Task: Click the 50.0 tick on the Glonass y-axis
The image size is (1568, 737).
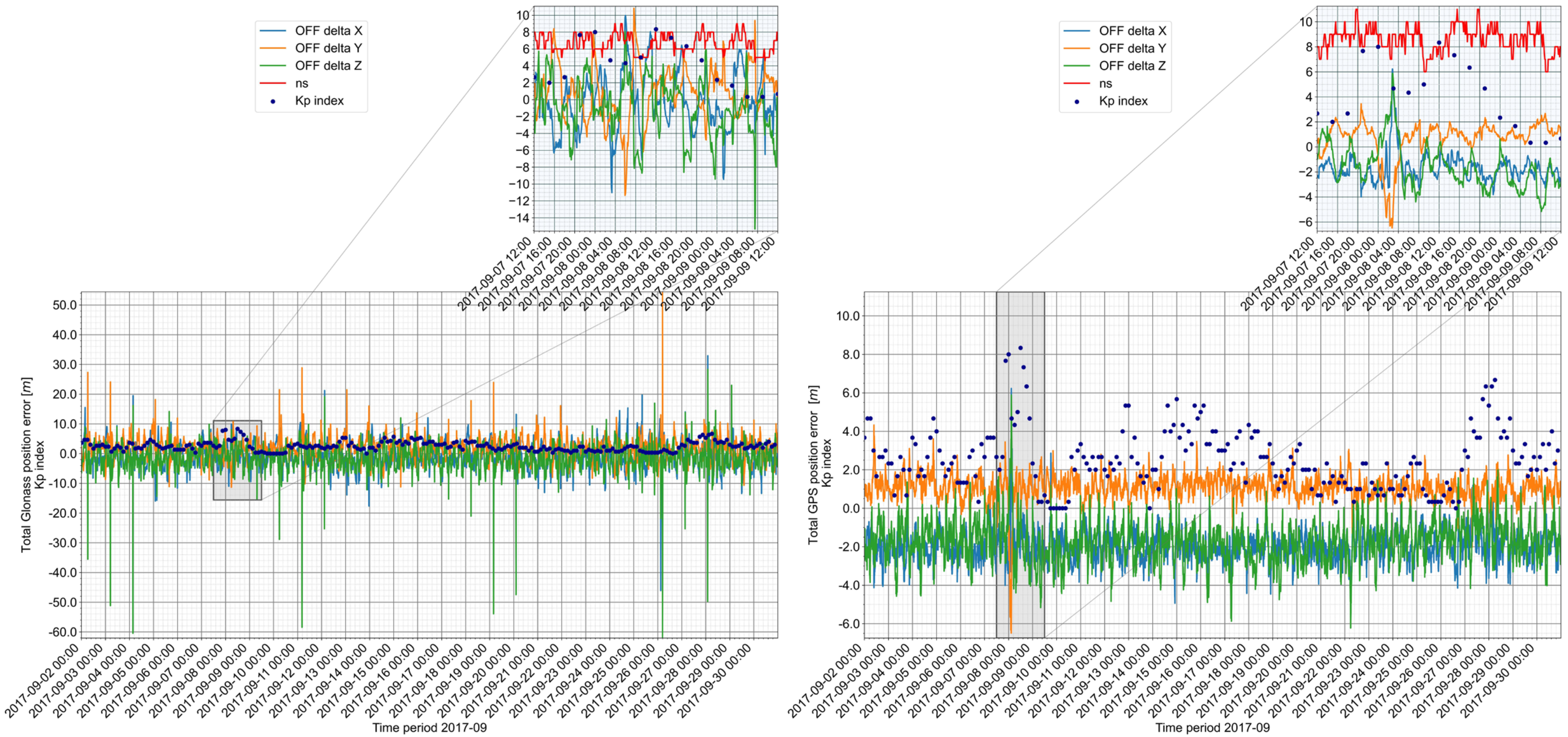Action: click(65, 305)
